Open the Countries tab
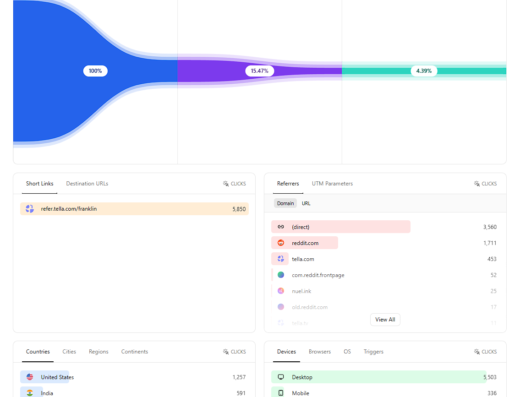The image size is (520, 397). [x=38, y=352]
